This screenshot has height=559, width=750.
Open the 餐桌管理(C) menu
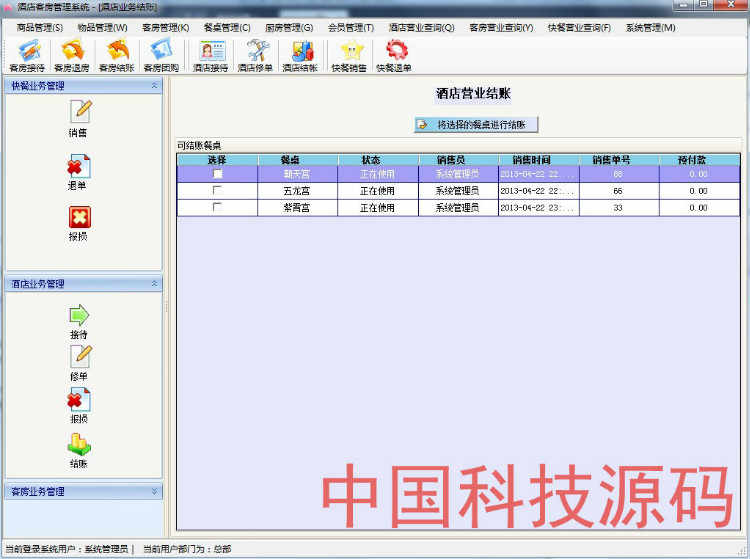click(x=227, y=28)
